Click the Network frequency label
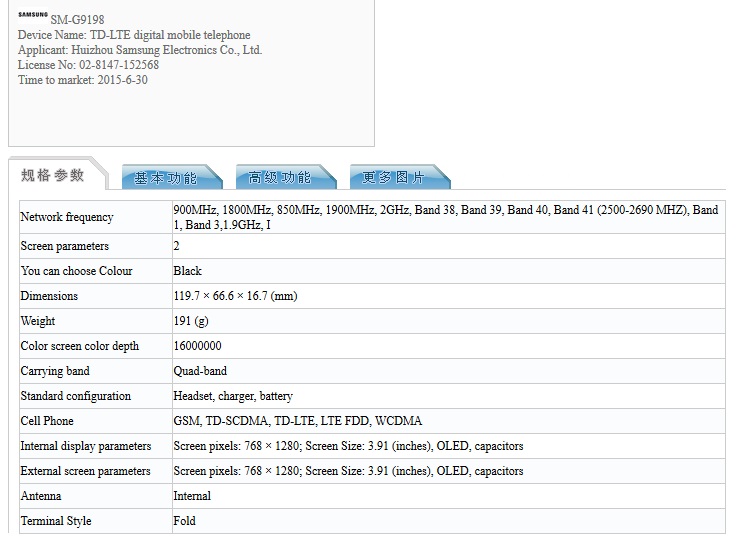The height and width of the screenshot is (539, 736). coord(67,217)
